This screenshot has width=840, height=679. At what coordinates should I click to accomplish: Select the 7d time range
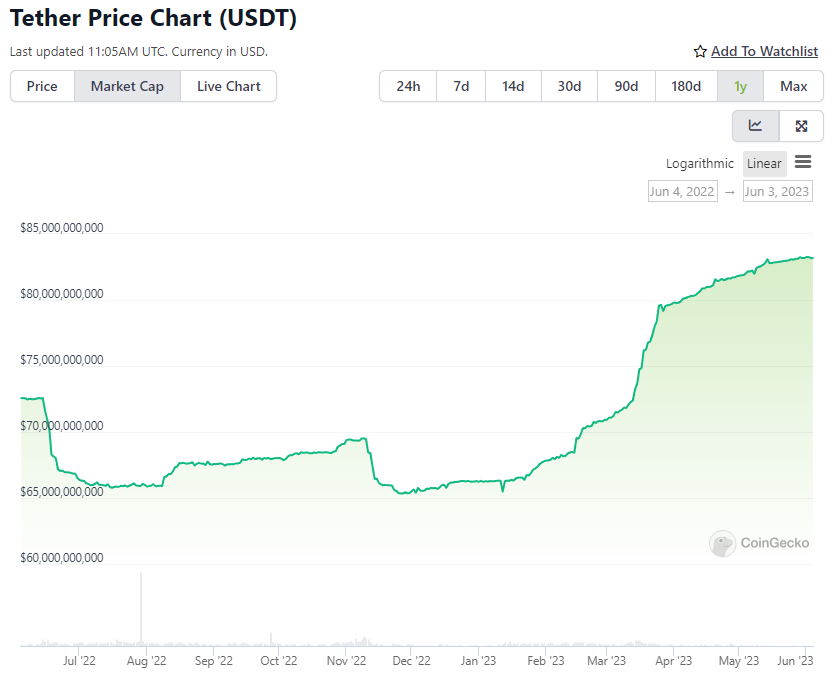point(461,86)
